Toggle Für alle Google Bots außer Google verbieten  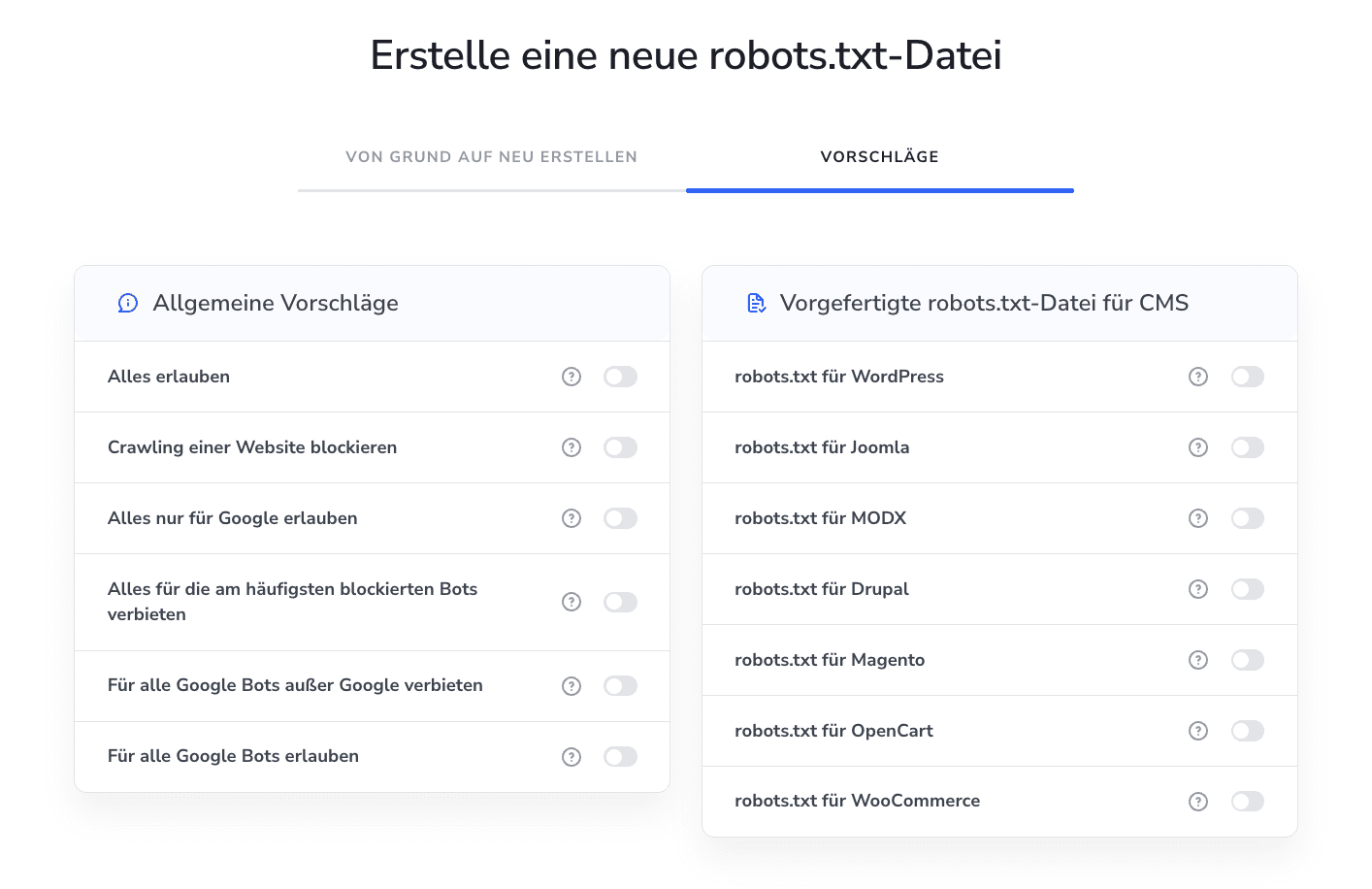620,686
